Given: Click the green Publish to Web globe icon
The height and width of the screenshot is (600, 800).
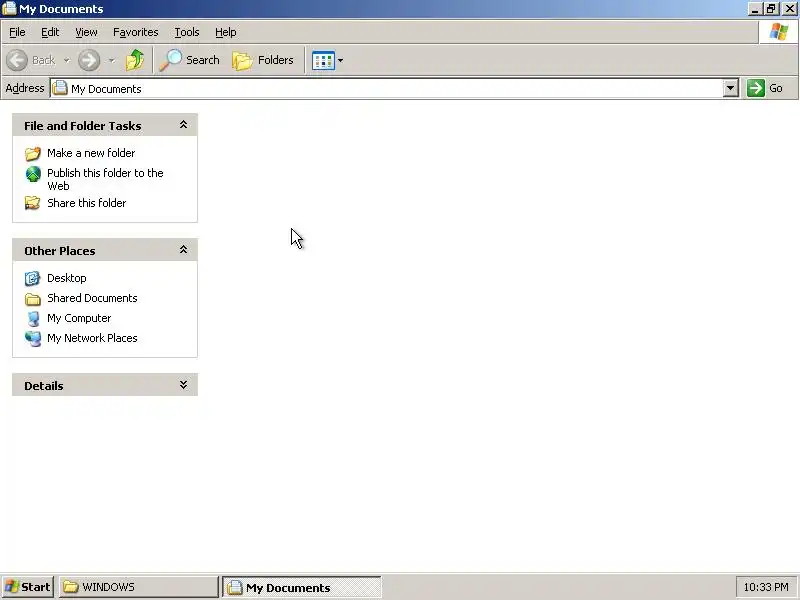Looking at the screenshot, I should 33,174.
